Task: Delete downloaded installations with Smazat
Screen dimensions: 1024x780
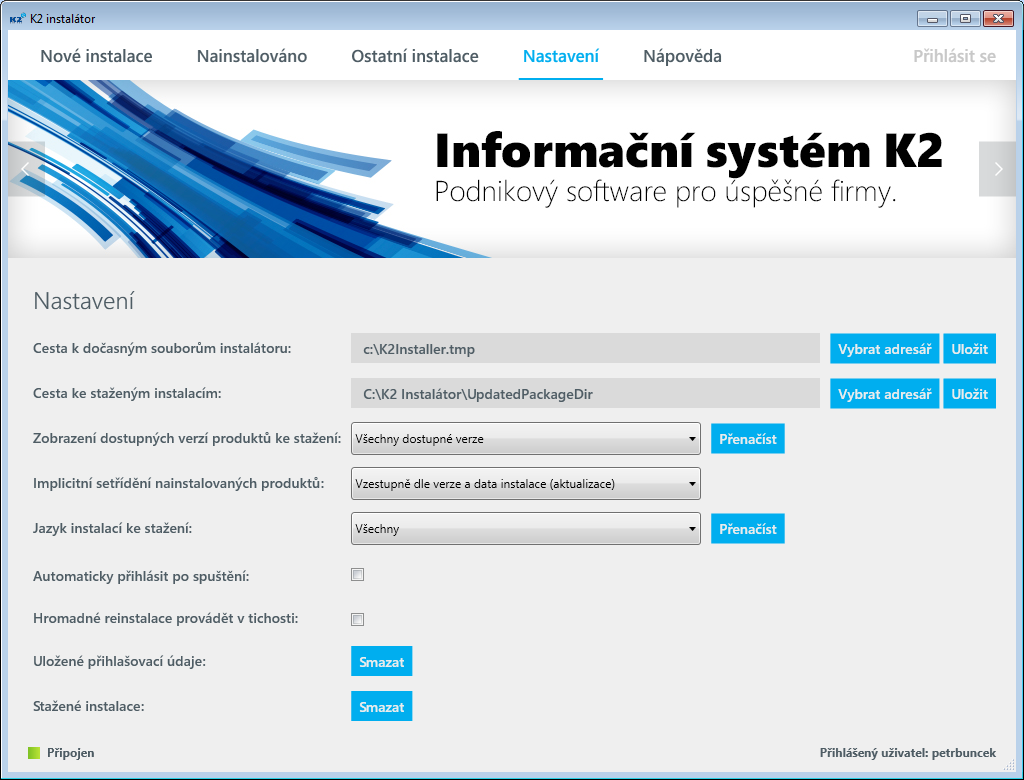Action: coord(381,707)
